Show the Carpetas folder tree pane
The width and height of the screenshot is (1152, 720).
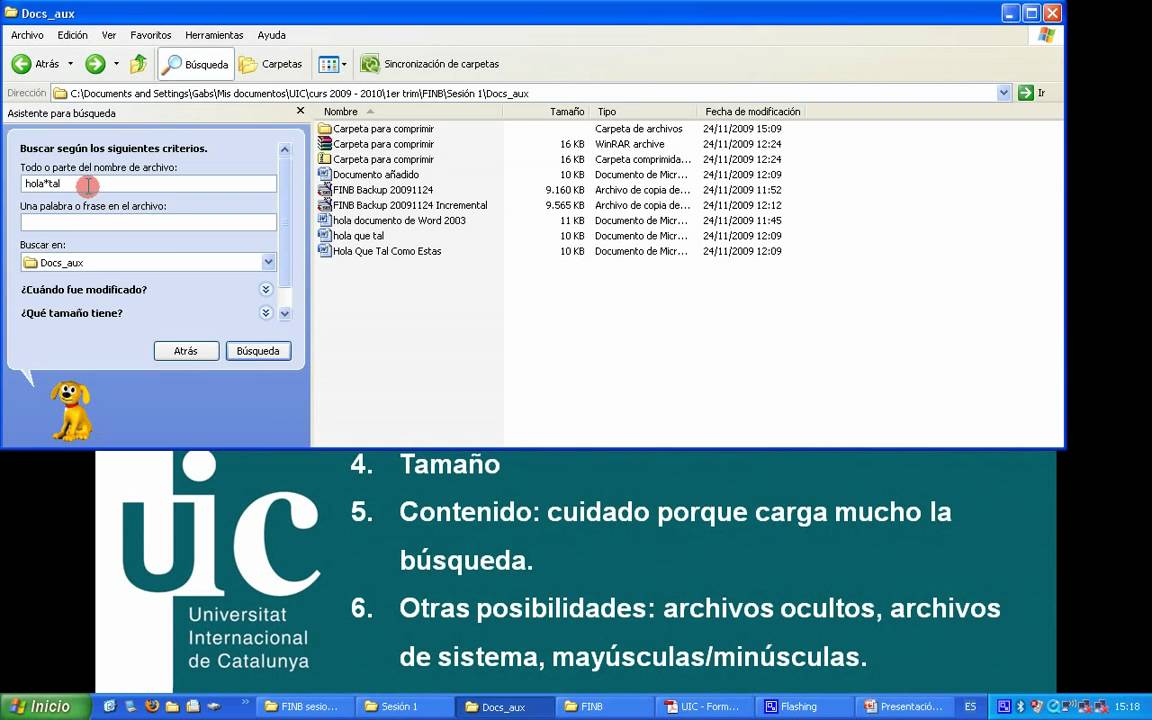[270, 65]
